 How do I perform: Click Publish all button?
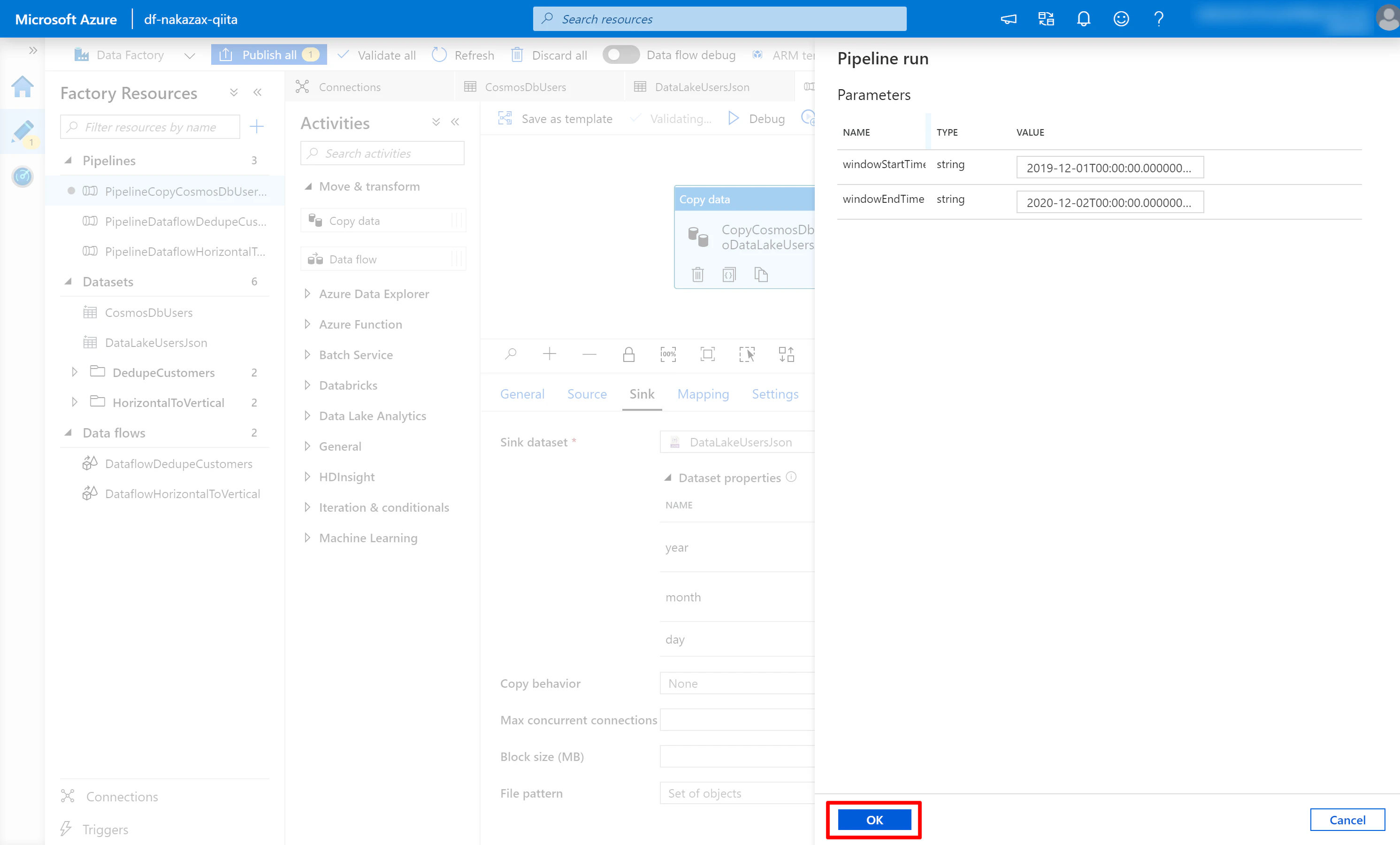[x=269, y=54]
